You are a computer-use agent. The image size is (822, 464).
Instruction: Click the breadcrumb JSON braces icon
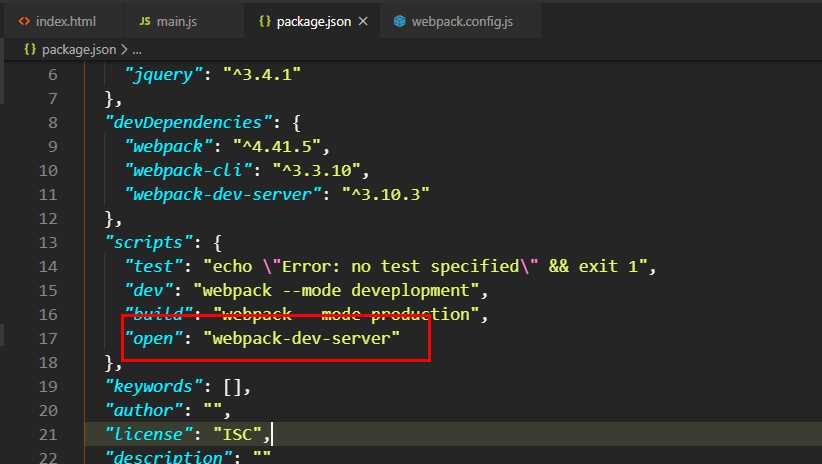coord(30,49)
